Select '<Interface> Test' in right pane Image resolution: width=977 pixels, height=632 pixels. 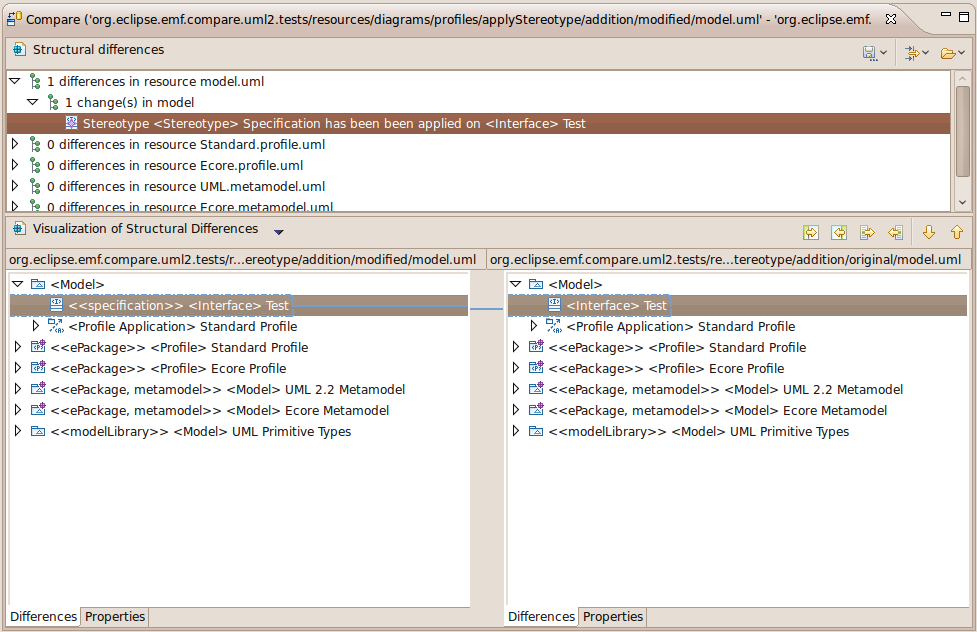[x=616, y=305]
